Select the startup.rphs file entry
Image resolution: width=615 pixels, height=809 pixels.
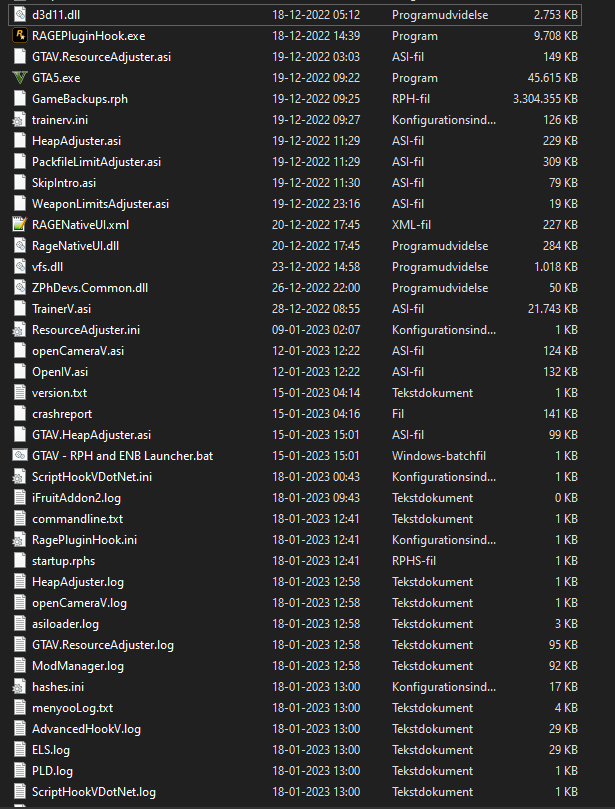(x=65, y=561)
